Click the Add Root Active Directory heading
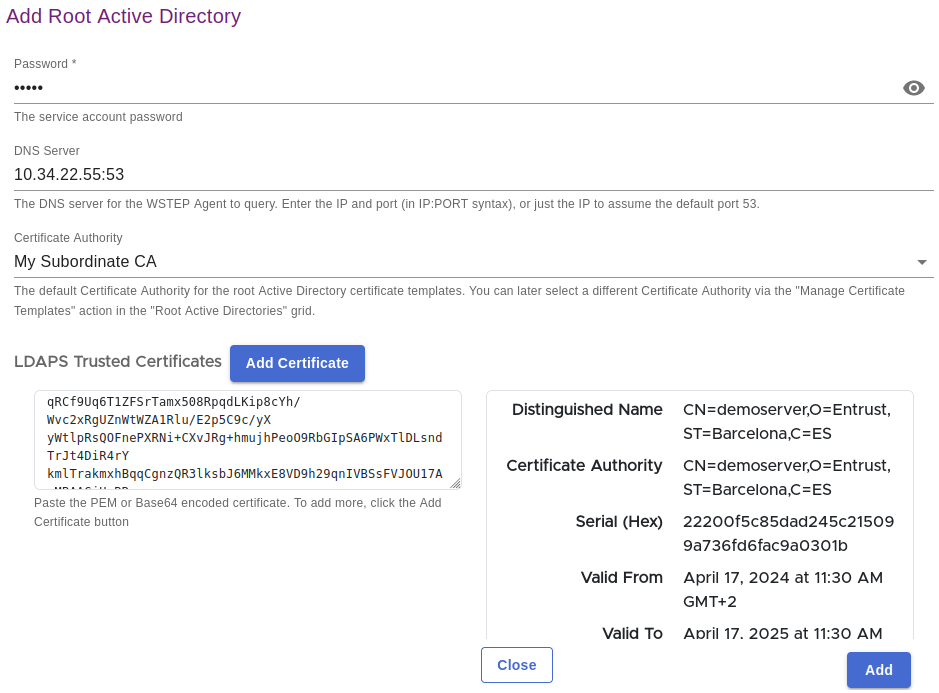The height and width of the screenshot is (693, 939). pos(124,16)
